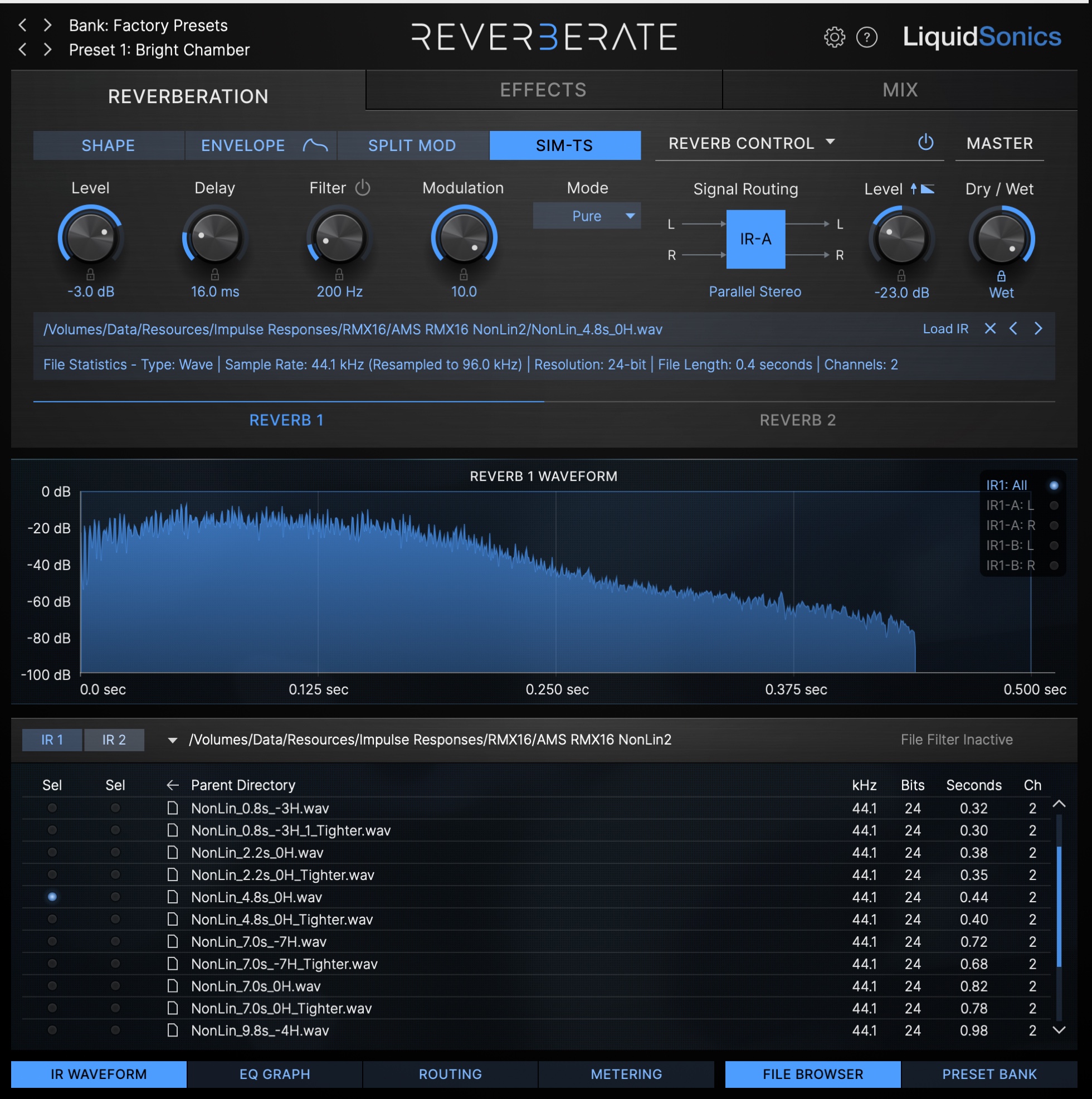The image size is (1092, 1099).
Task: Clear the loaded IR with X icon
Action: point(990,328)
